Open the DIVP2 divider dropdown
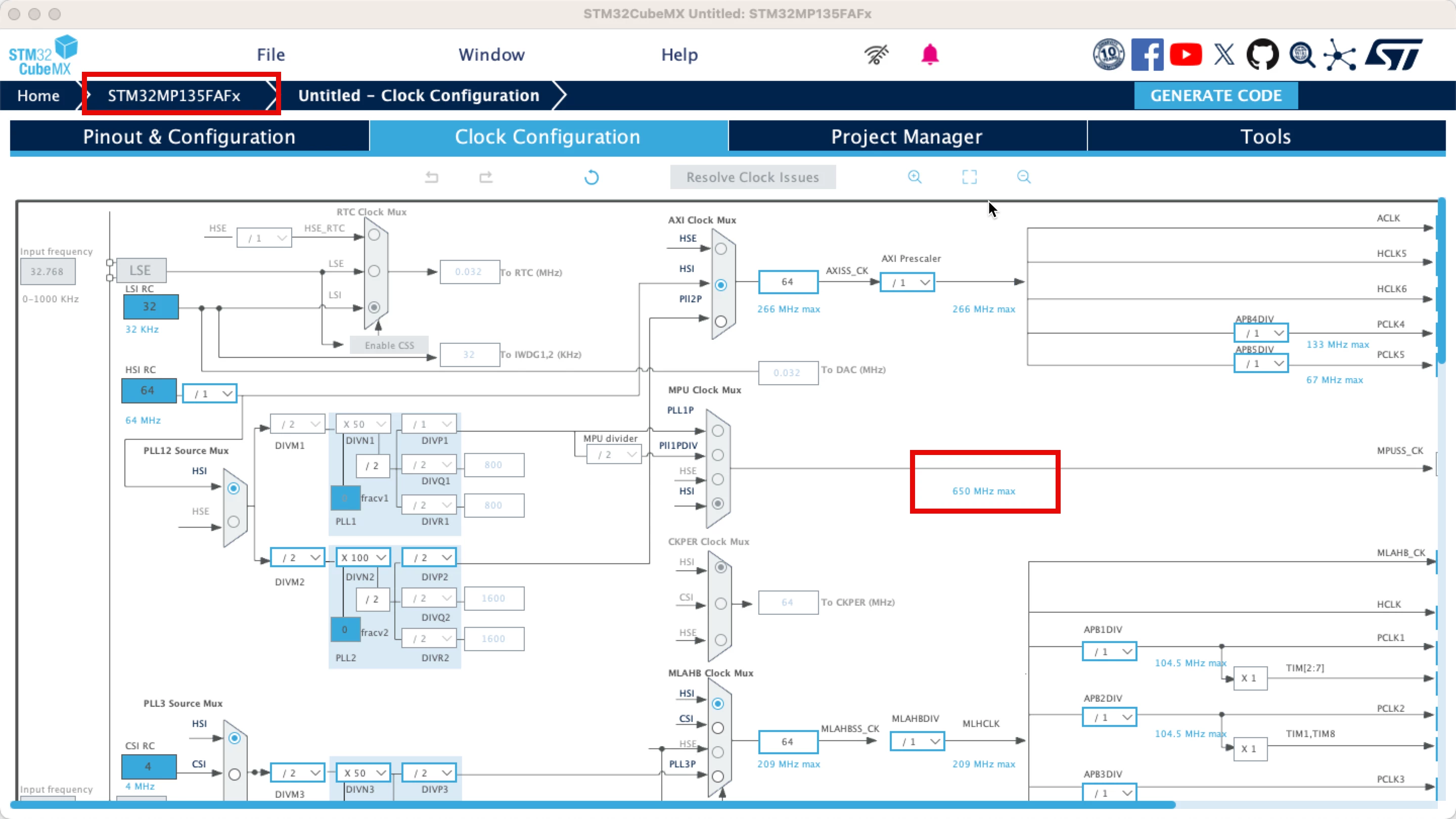The image size is (1456, 819). [x=429, y=557]
